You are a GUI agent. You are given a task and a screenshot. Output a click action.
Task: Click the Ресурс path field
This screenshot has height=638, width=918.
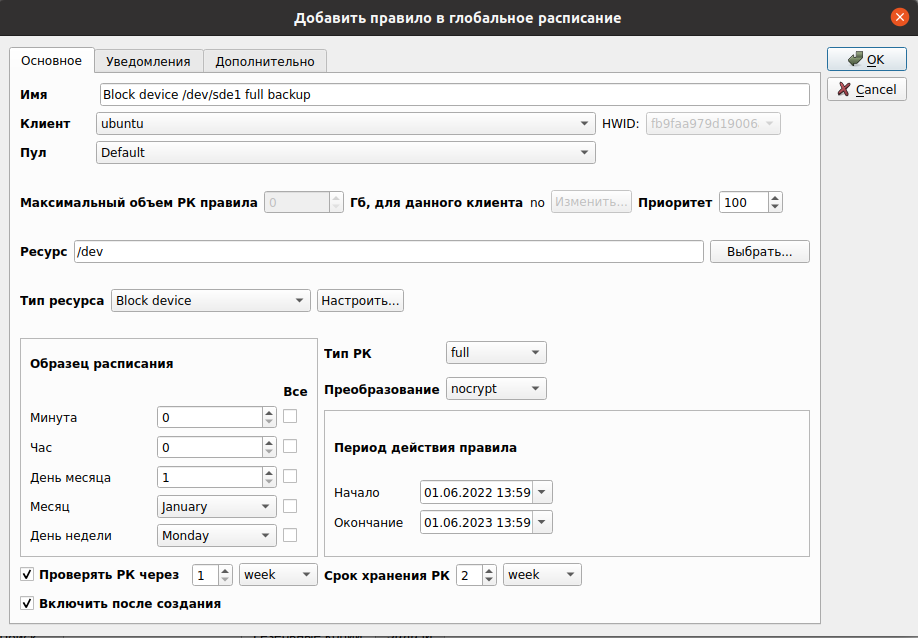(x=389, y=252)
